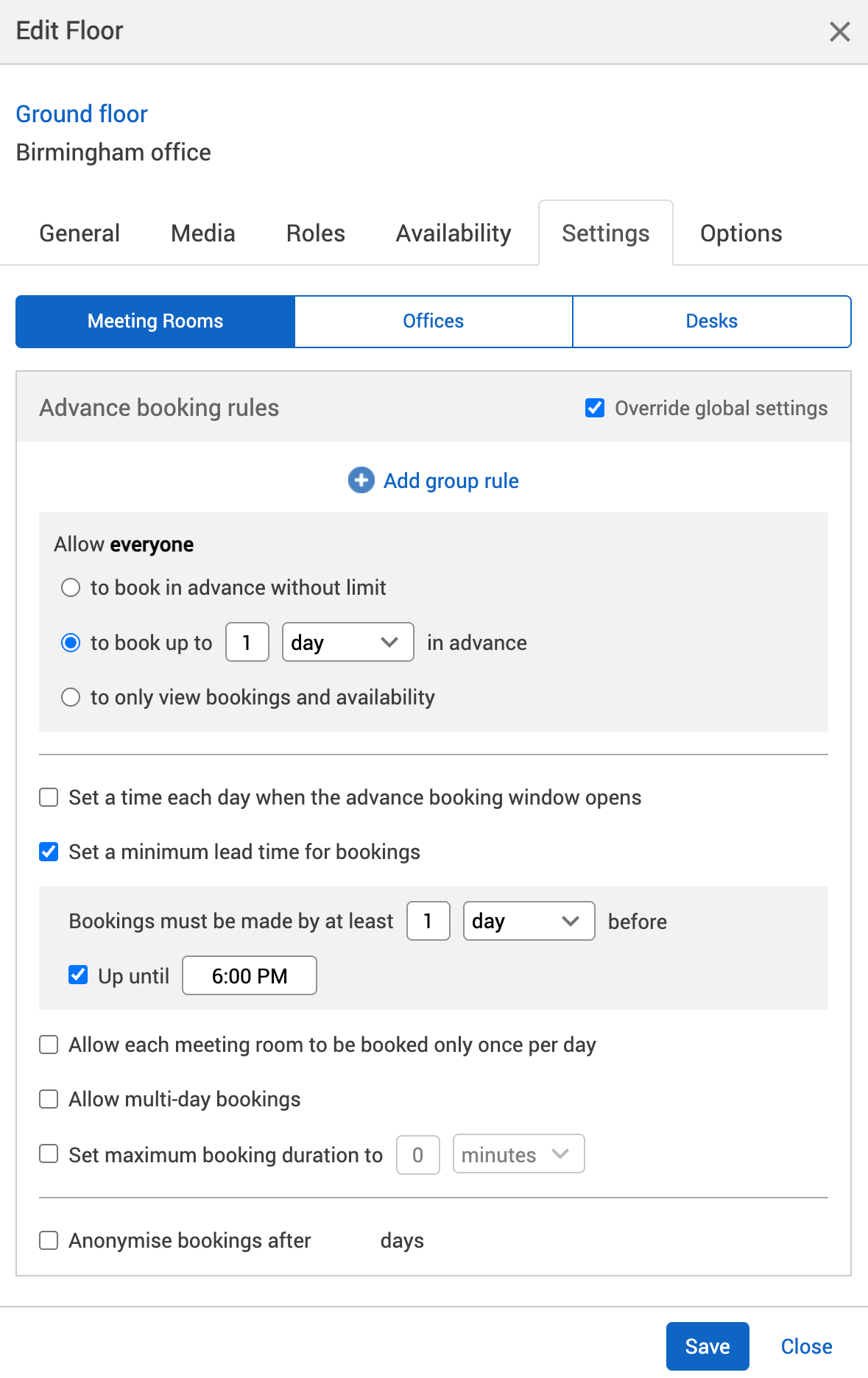Enable advance booking window opening time checkbox
868x1378 pixels.
tap(49, 797)
